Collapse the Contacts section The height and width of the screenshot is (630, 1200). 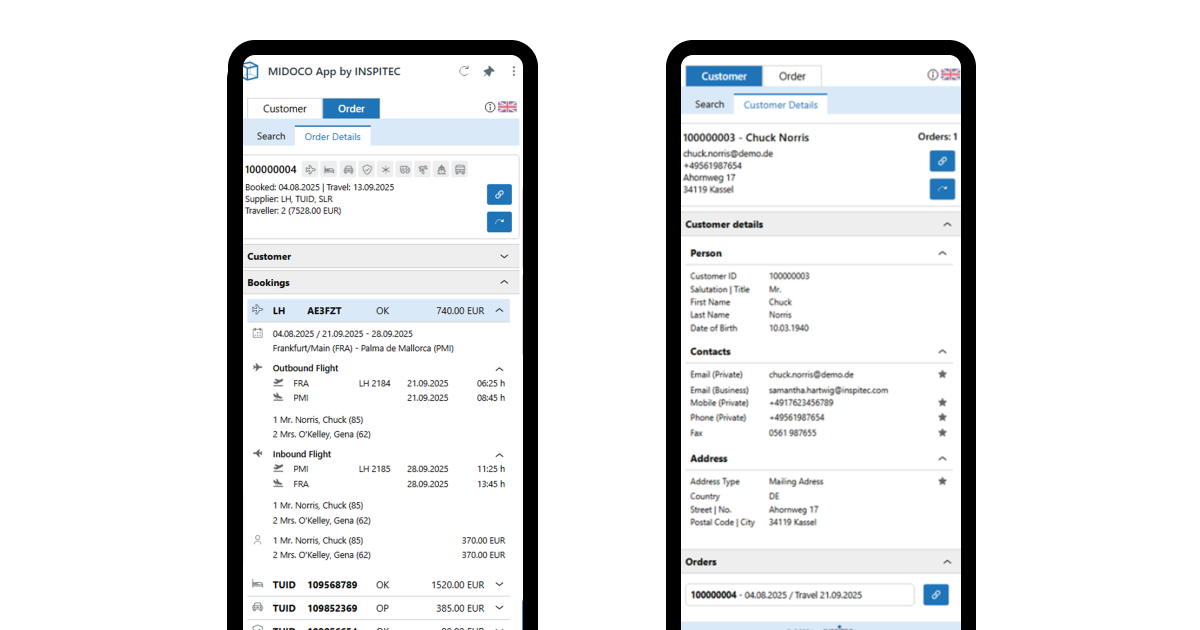tap(942, 352)
